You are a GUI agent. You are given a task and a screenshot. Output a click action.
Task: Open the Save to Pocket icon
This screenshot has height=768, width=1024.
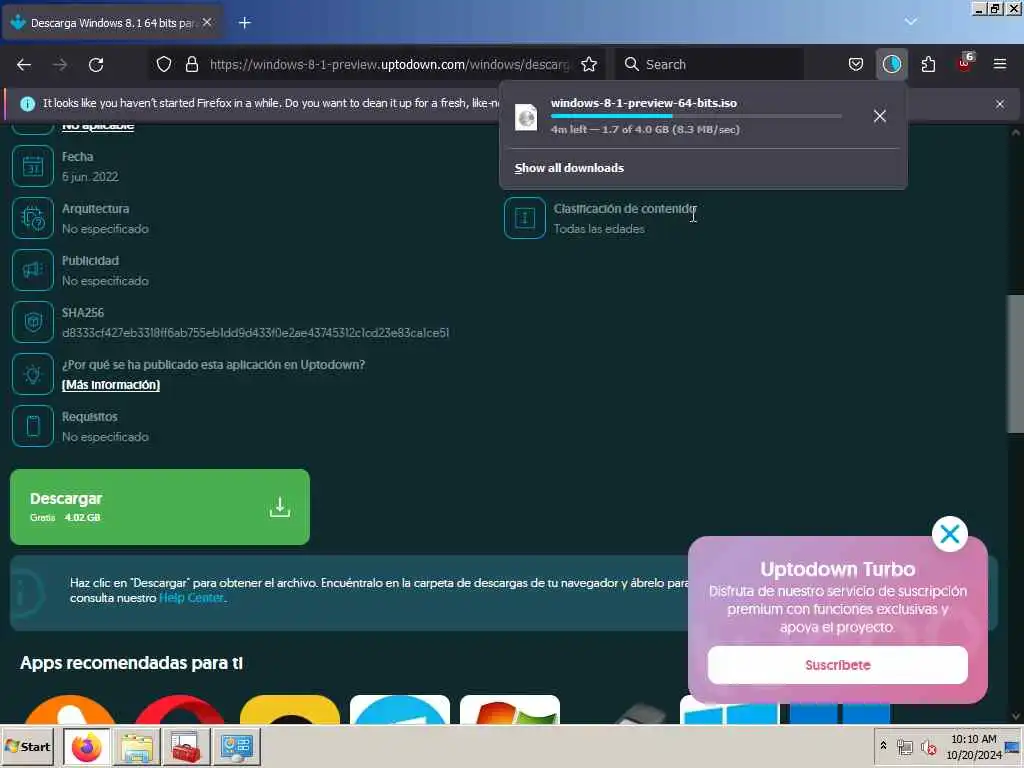coord(856,64)
